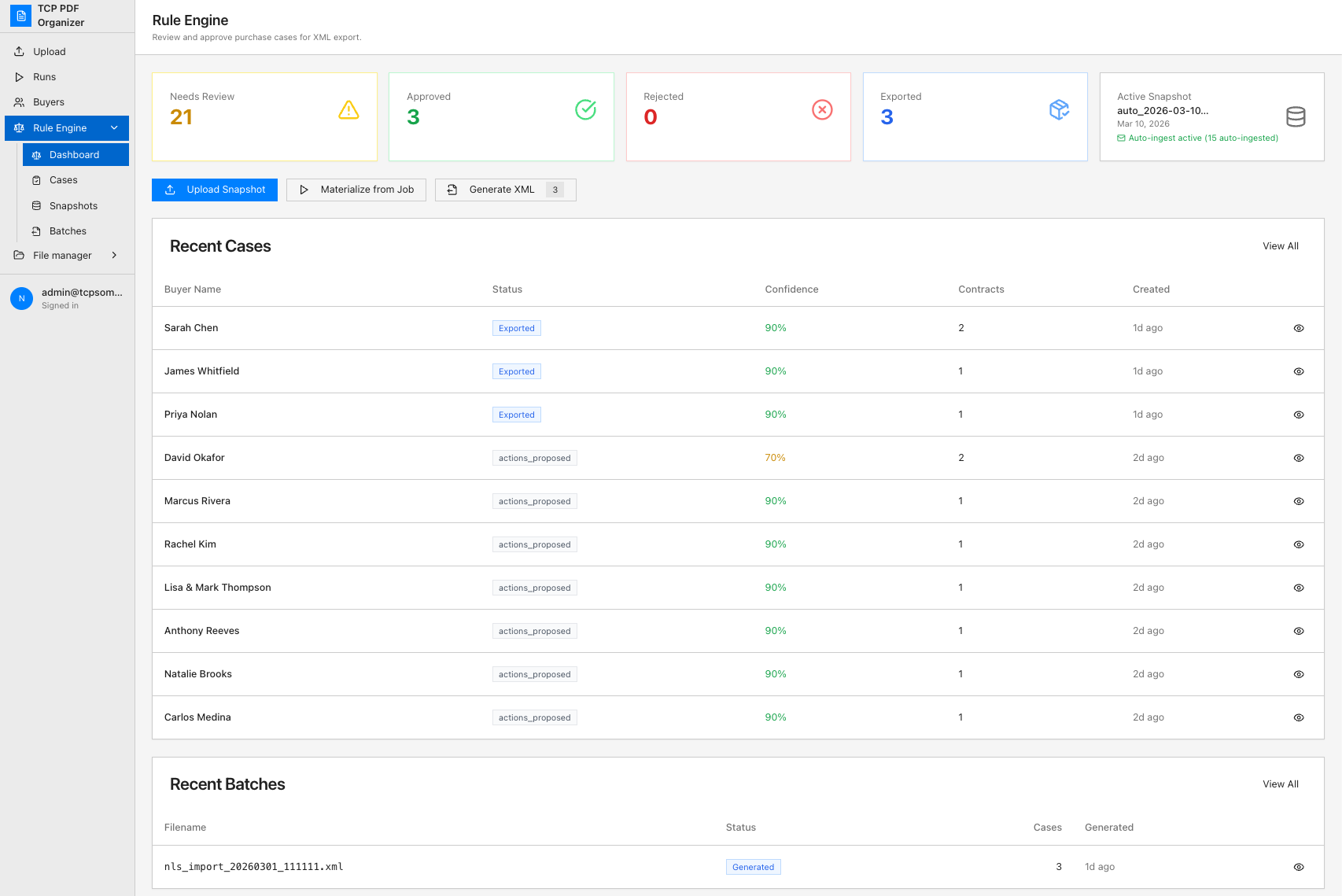View Anthony Reeves case via eye icon
The width and height of the screenshot is (1342, 896).
pyautogui.click(x=1299, y=632)
